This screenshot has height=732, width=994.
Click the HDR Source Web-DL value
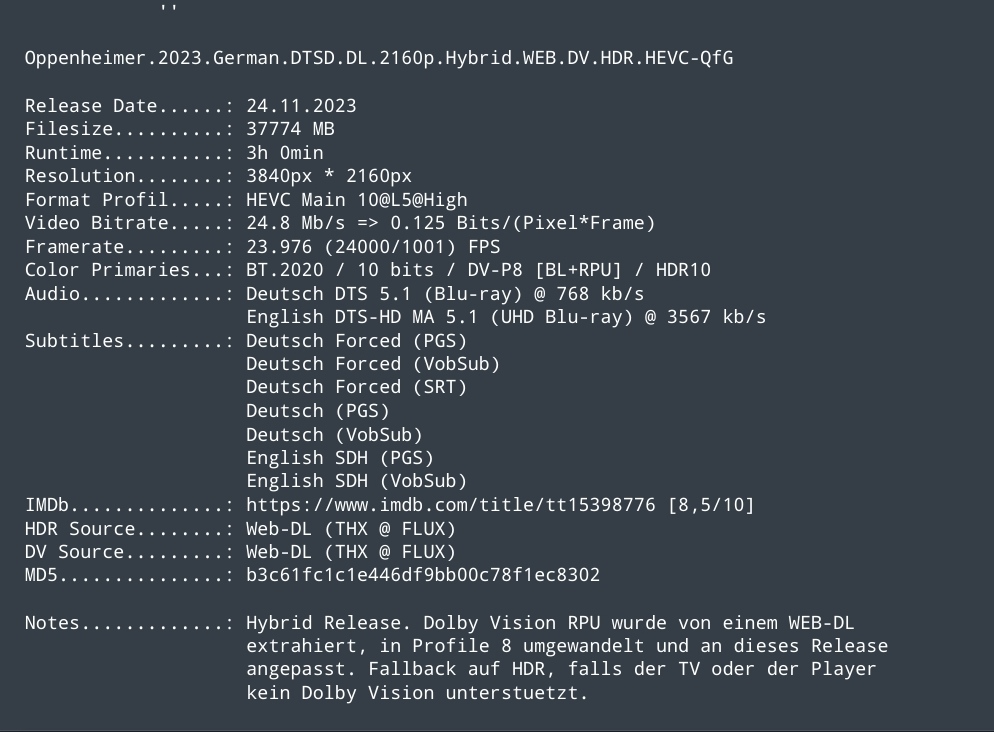(x=351, y=529)
